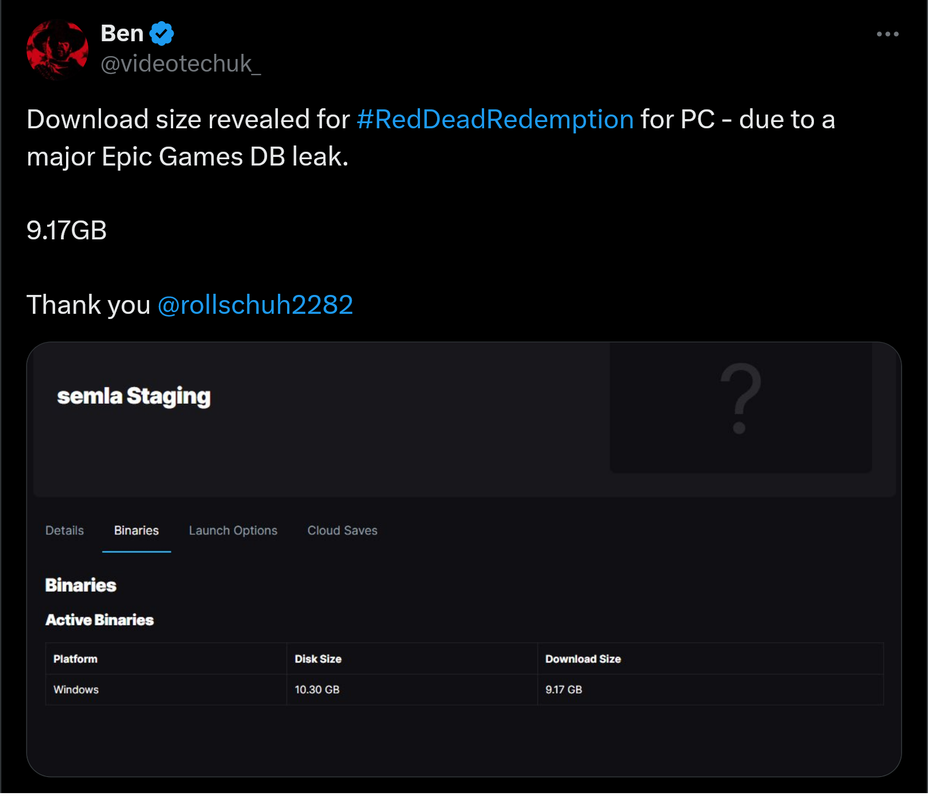Click the 10.30 GB disk size cell
Viewport: 935px width, 800px height.
coord(317,689)
